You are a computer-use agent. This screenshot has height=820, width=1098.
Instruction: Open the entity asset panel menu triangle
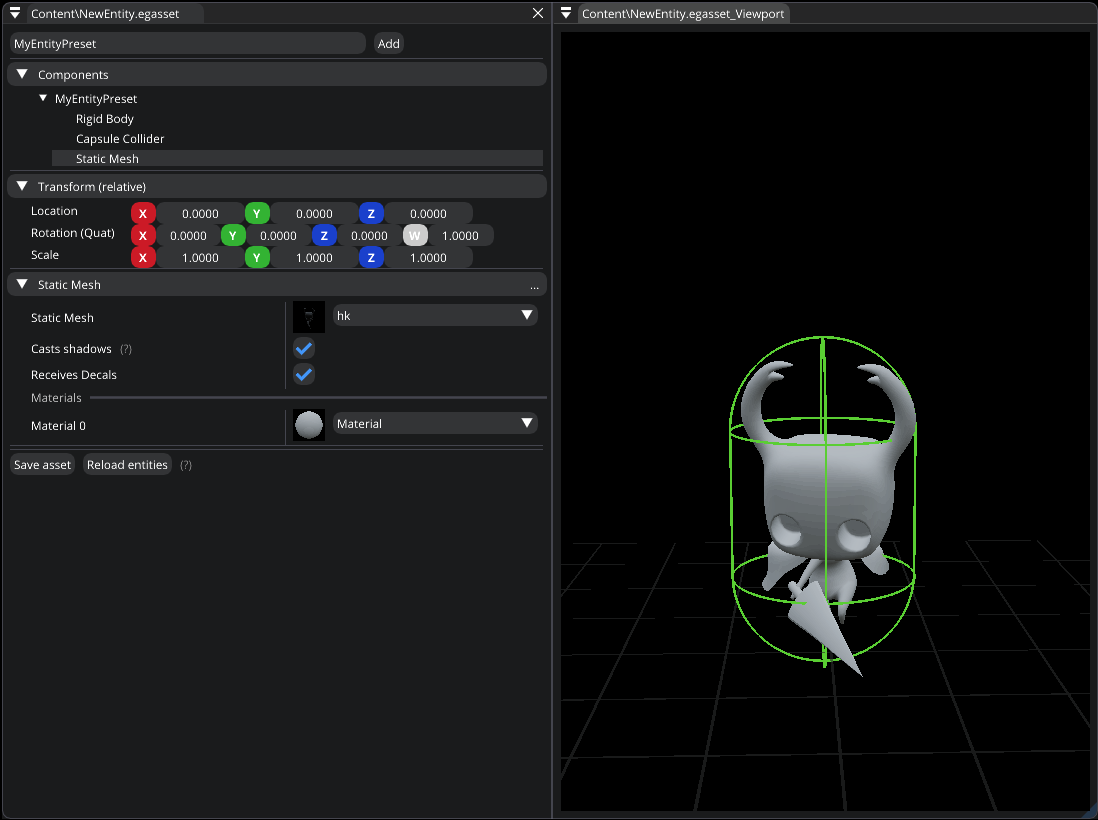[x=15, y=13]
